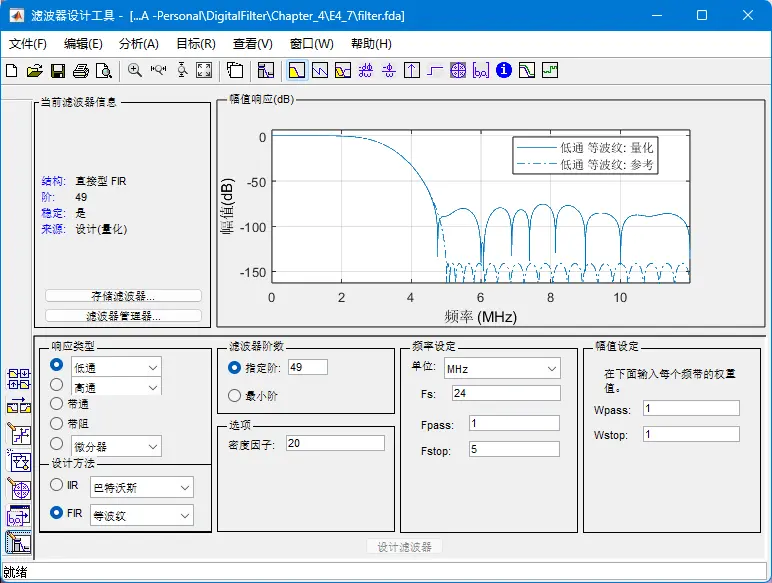This screenshot has width=772, height=583.
Task: Display the group delay response
Action: [366, 70]
